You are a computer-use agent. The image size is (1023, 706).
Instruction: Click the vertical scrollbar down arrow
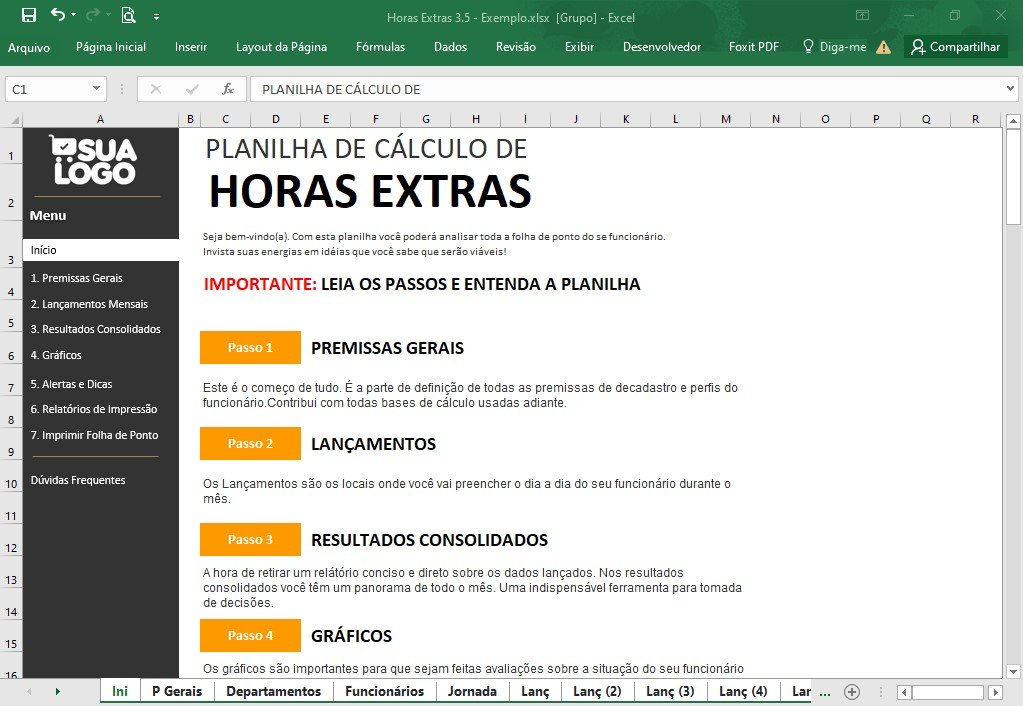[x=1013, y=671]
